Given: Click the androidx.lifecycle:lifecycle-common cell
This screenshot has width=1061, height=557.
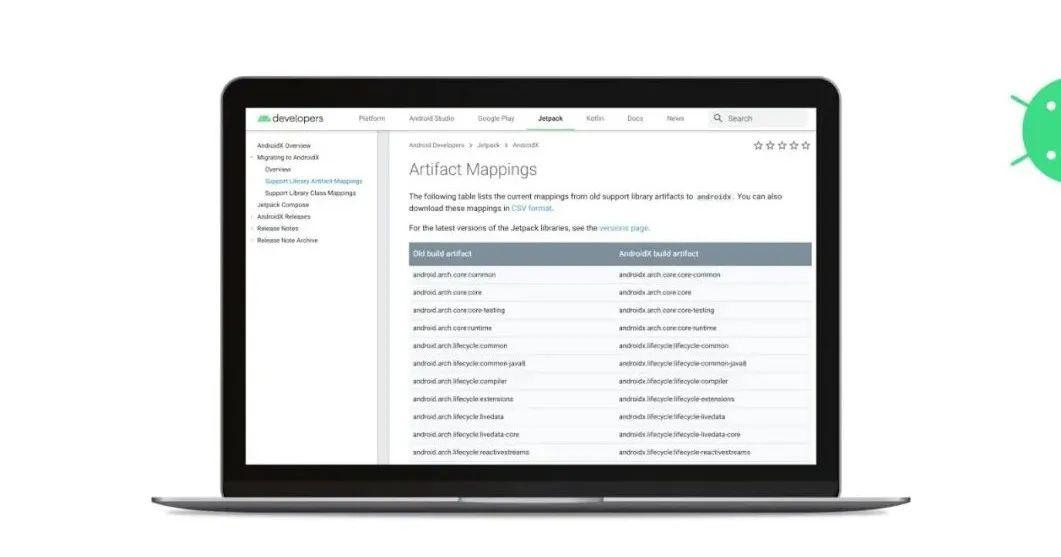Looking at the screenshot, I should coord(673,346).
